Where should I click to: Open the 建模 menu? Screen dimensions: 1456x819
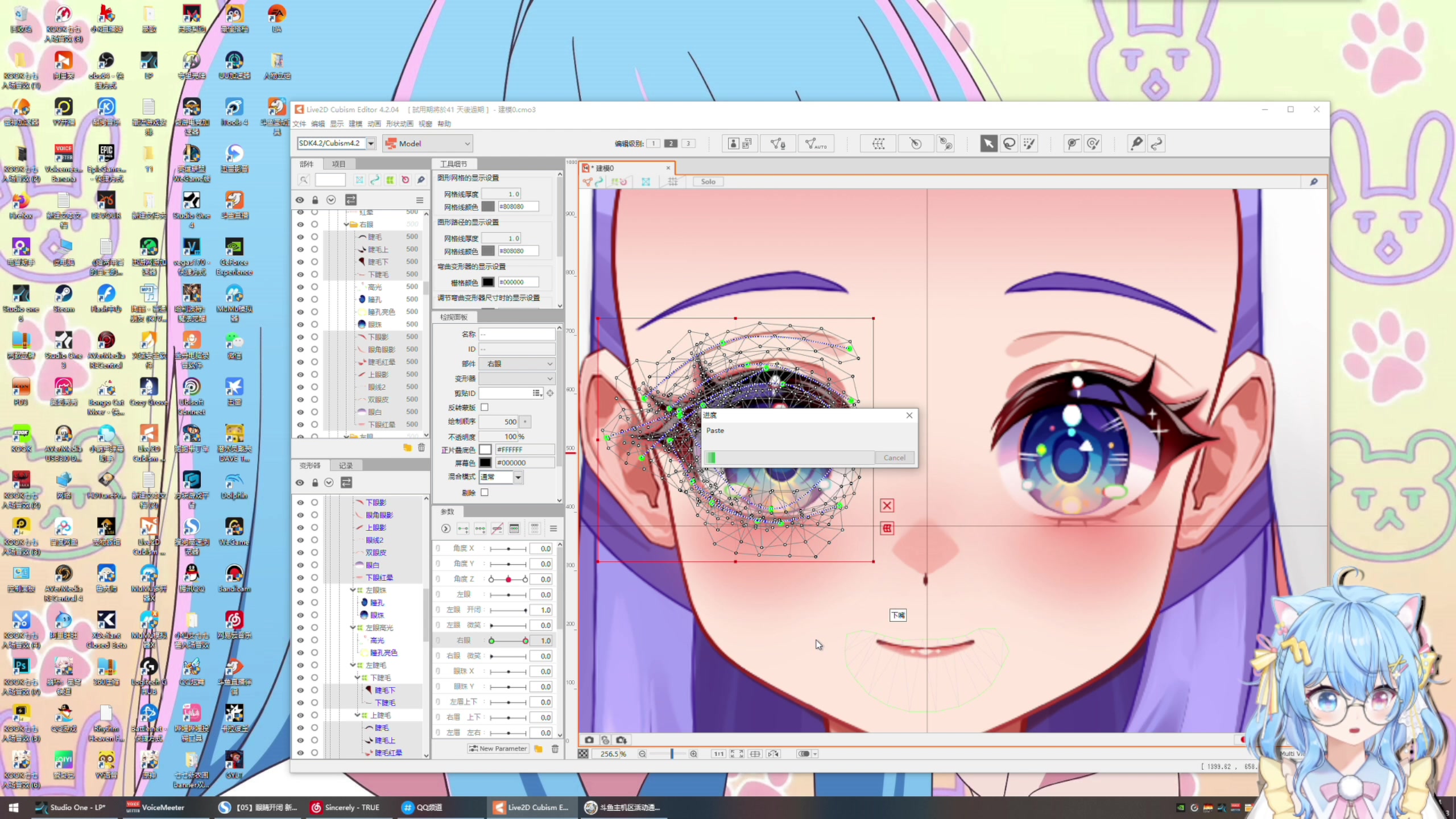[355, 123]
